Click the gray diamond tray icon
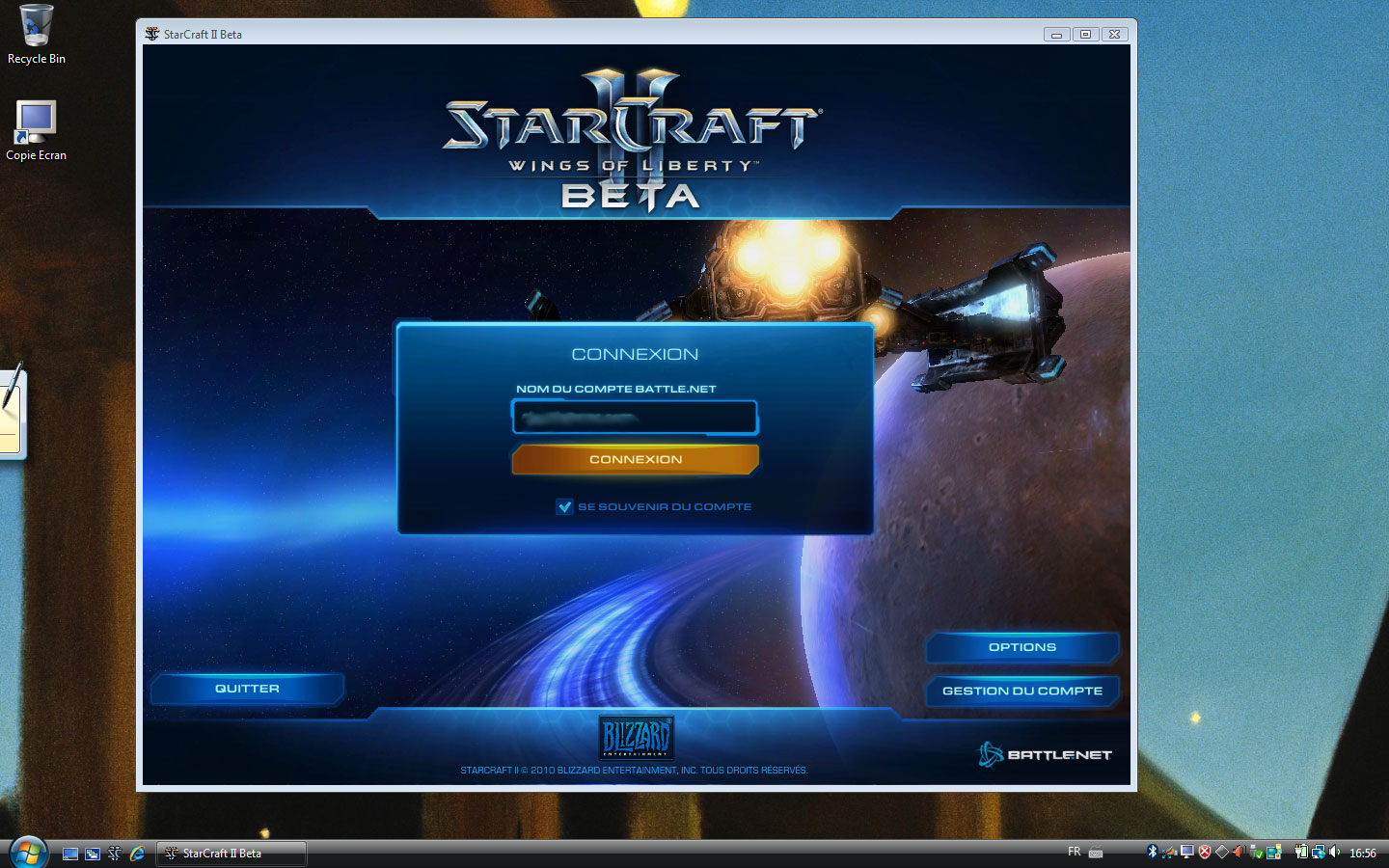Screen dimensions: 1389x868 1222,852
